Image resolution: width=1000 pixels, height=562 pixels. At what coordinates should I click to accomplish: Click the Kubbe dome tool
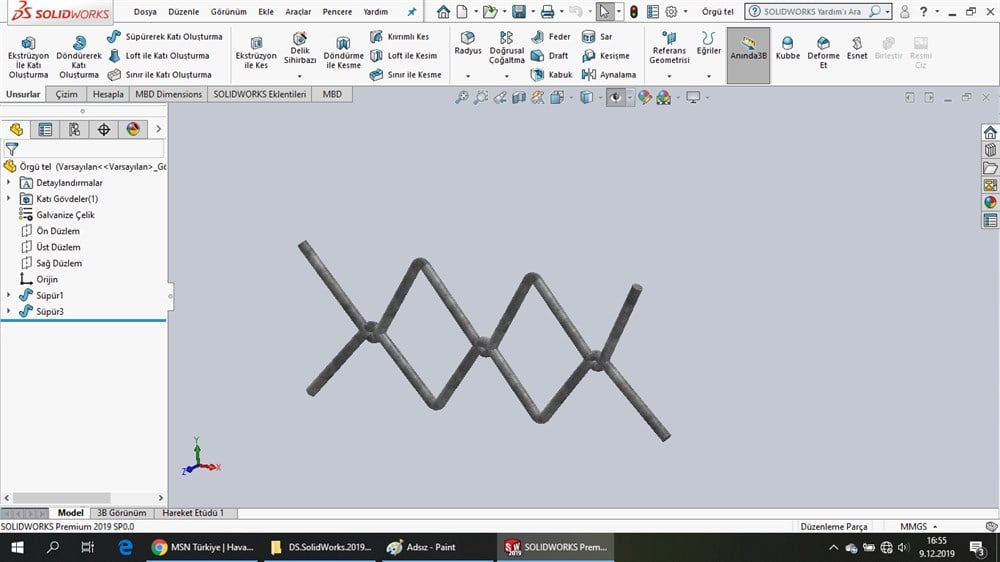coord(788,49)
